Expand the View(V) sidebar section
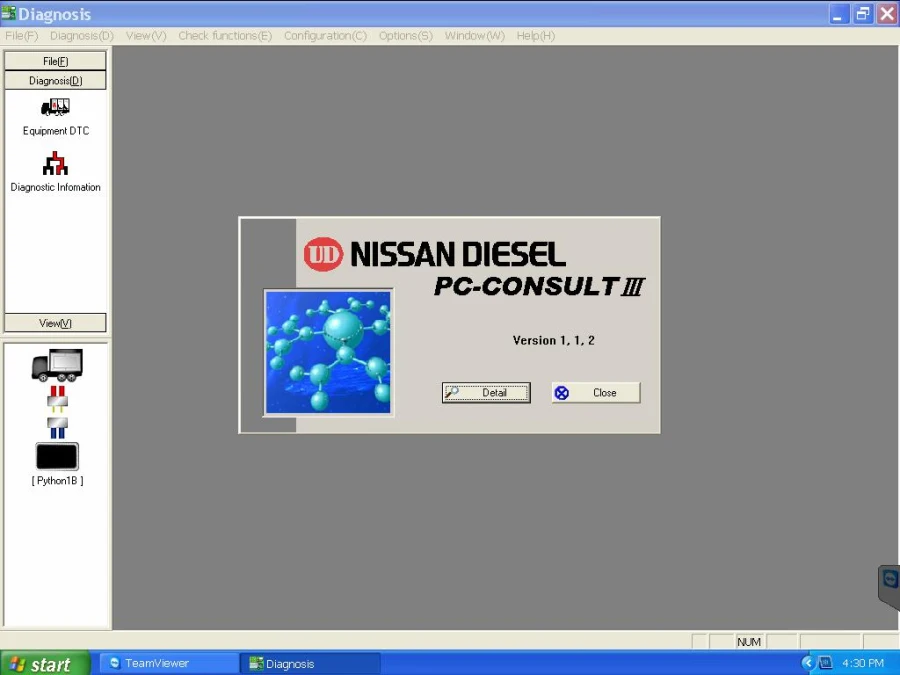The width and height of the screenshot is (900, 675). click(55, 323)
